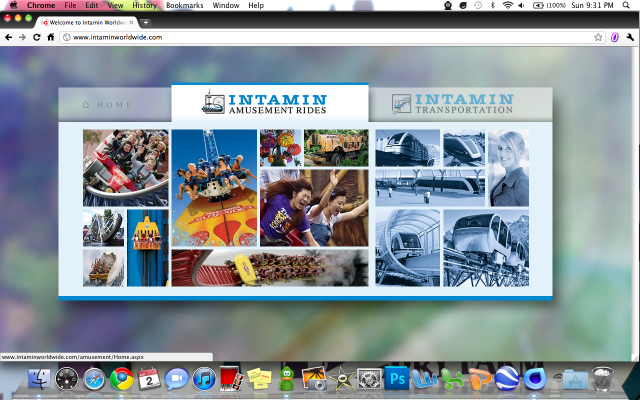The width and height of the screenshot is (640, 400).
Task: Open the Apple menu
Action: pos(13,5)
